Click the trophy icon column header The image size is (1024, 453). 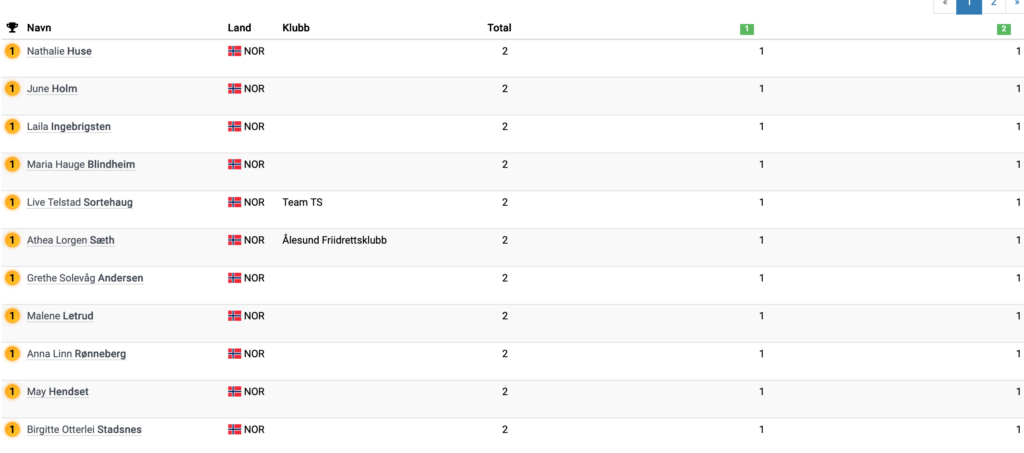[x=12, y=28]
